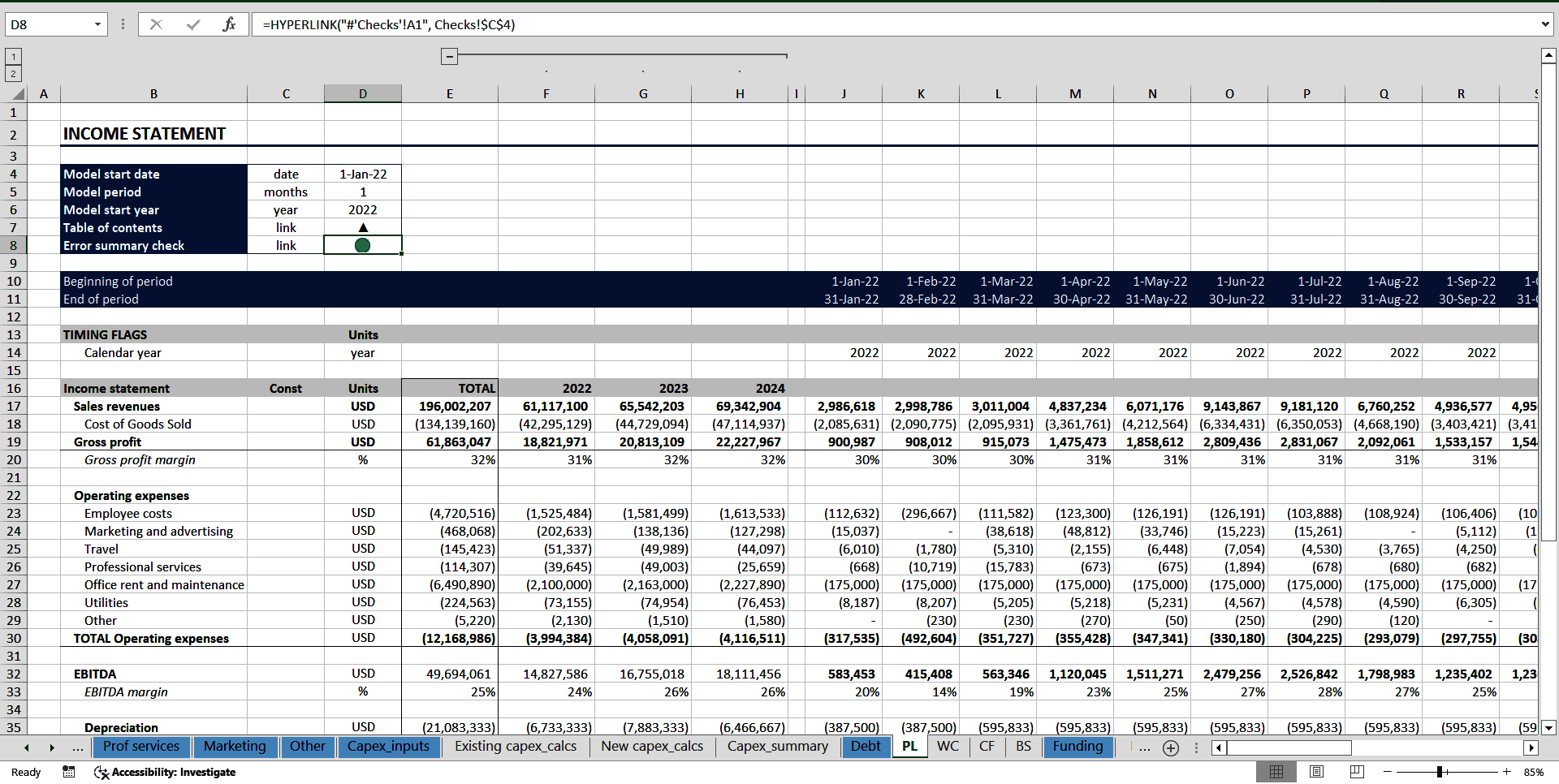Click the table of contents triangle link
The height and width of the screenshot is (784, 1559).
(363, 227)
